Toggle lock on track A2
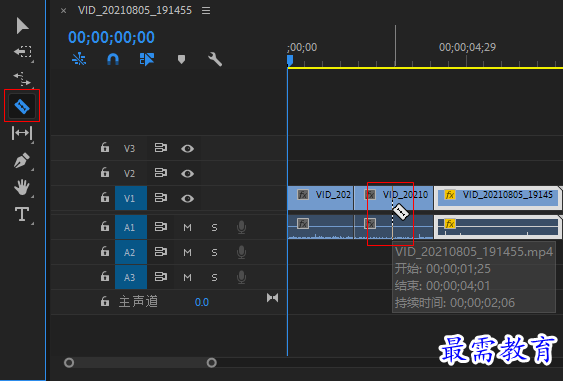Screen dimensions: 563x381 (104, 252)
